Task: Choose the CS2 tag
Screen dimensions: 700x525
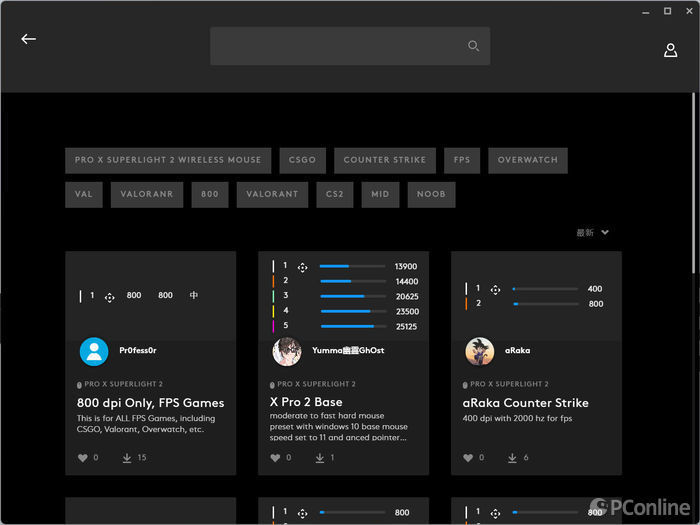Action: coord(334,195)
